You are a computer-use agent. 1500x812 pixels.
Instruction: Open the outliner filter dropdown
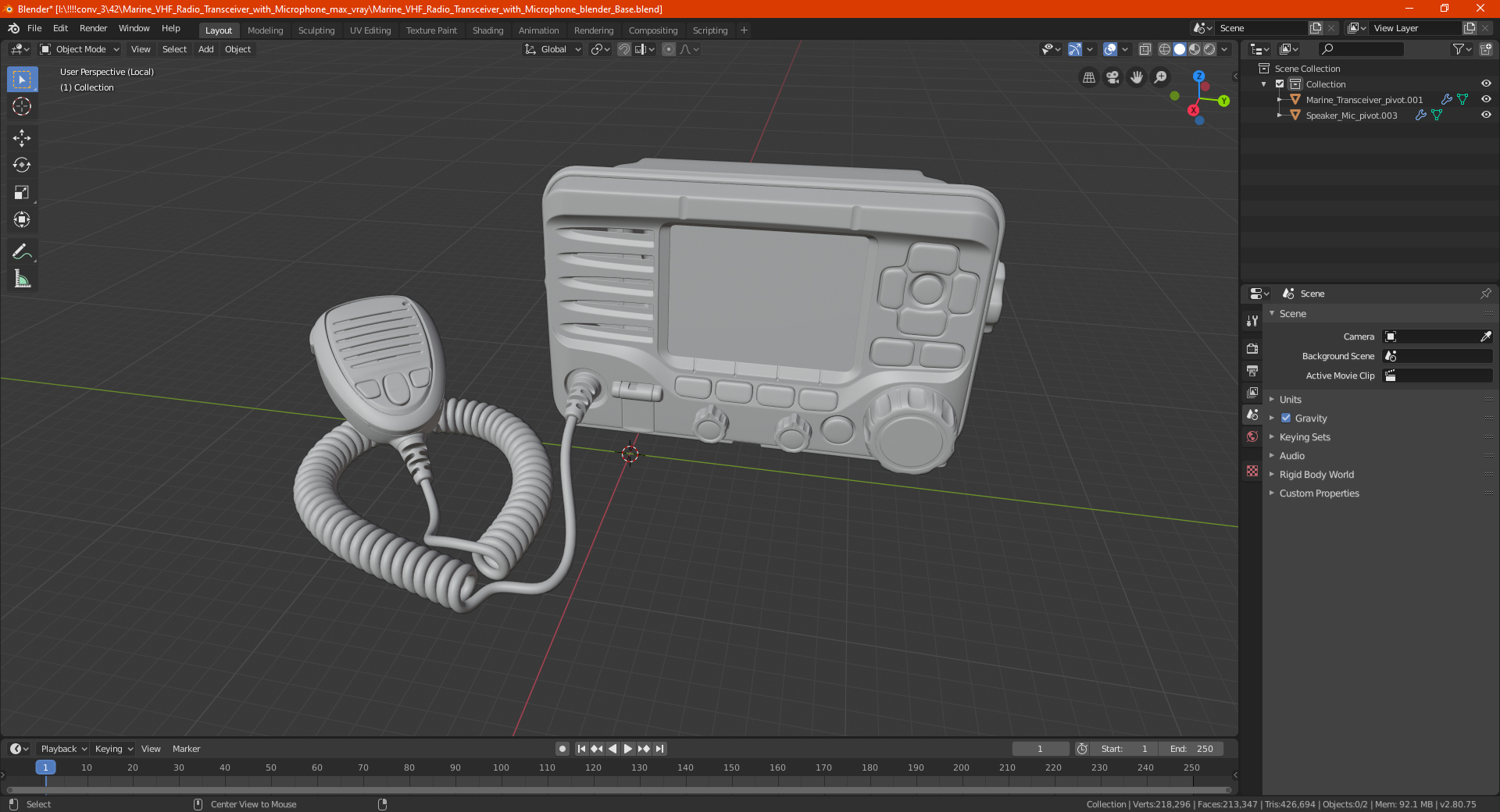click(1461, 49)
